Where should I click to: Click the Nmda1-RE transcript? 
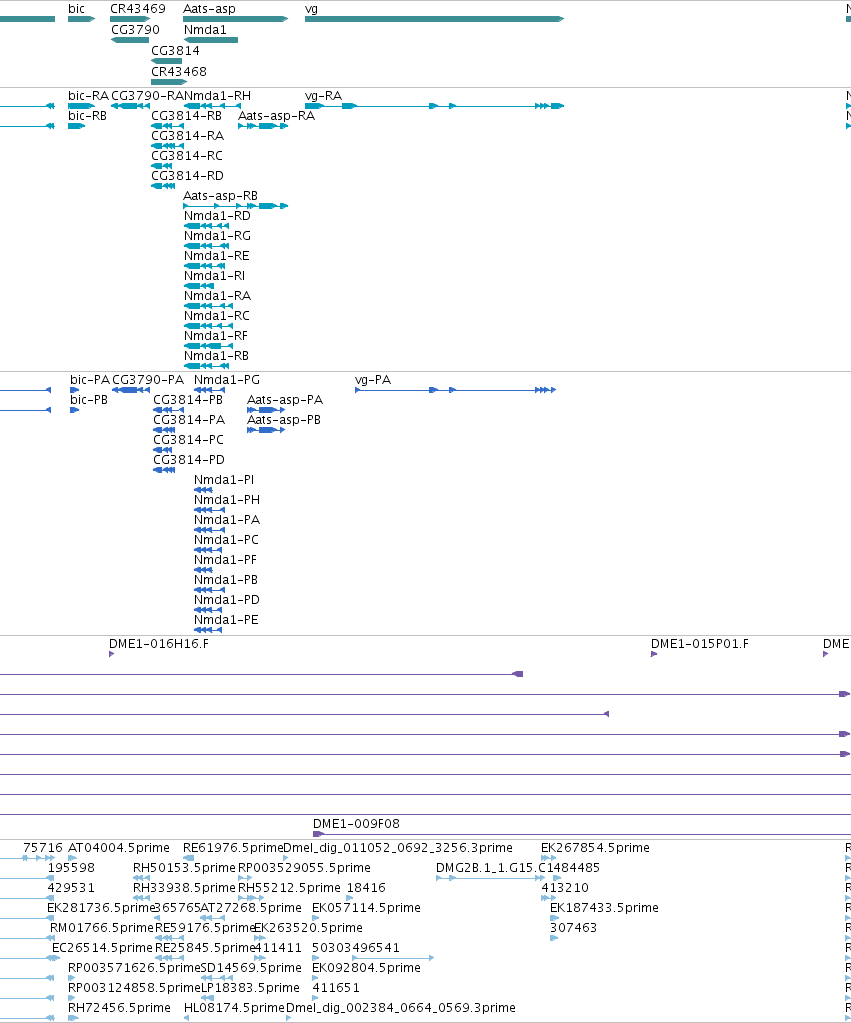tap(205, 266)
